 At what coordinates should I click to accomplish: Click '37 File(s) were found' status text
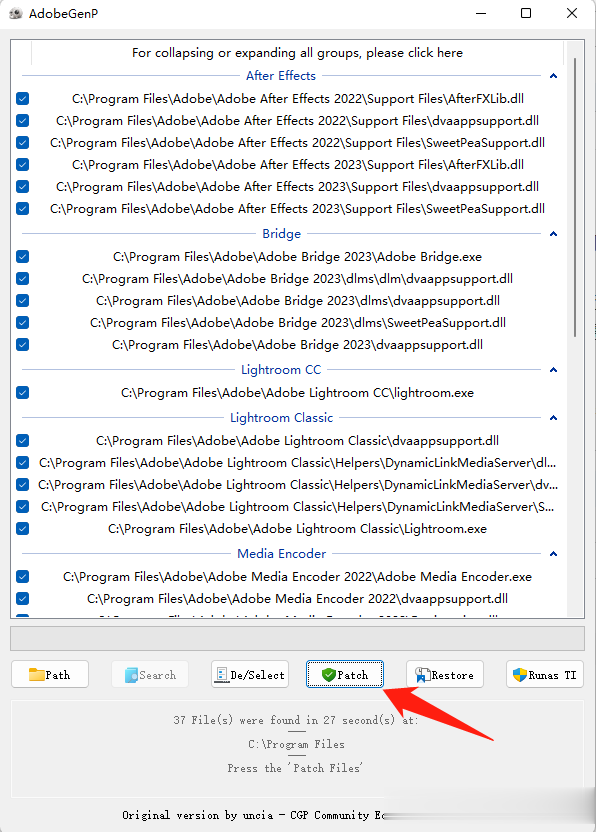[296, 720]
